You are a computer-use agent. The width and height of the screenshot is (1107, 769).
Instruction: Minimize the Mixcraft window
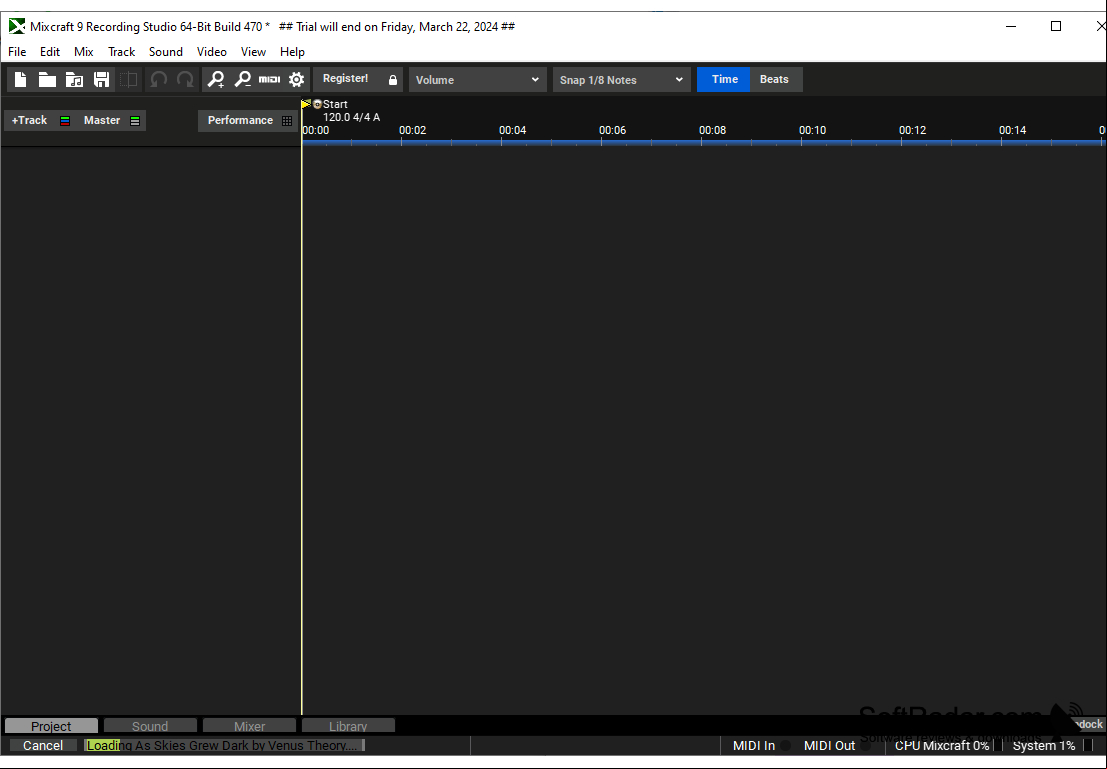[x=1011, y=27]
